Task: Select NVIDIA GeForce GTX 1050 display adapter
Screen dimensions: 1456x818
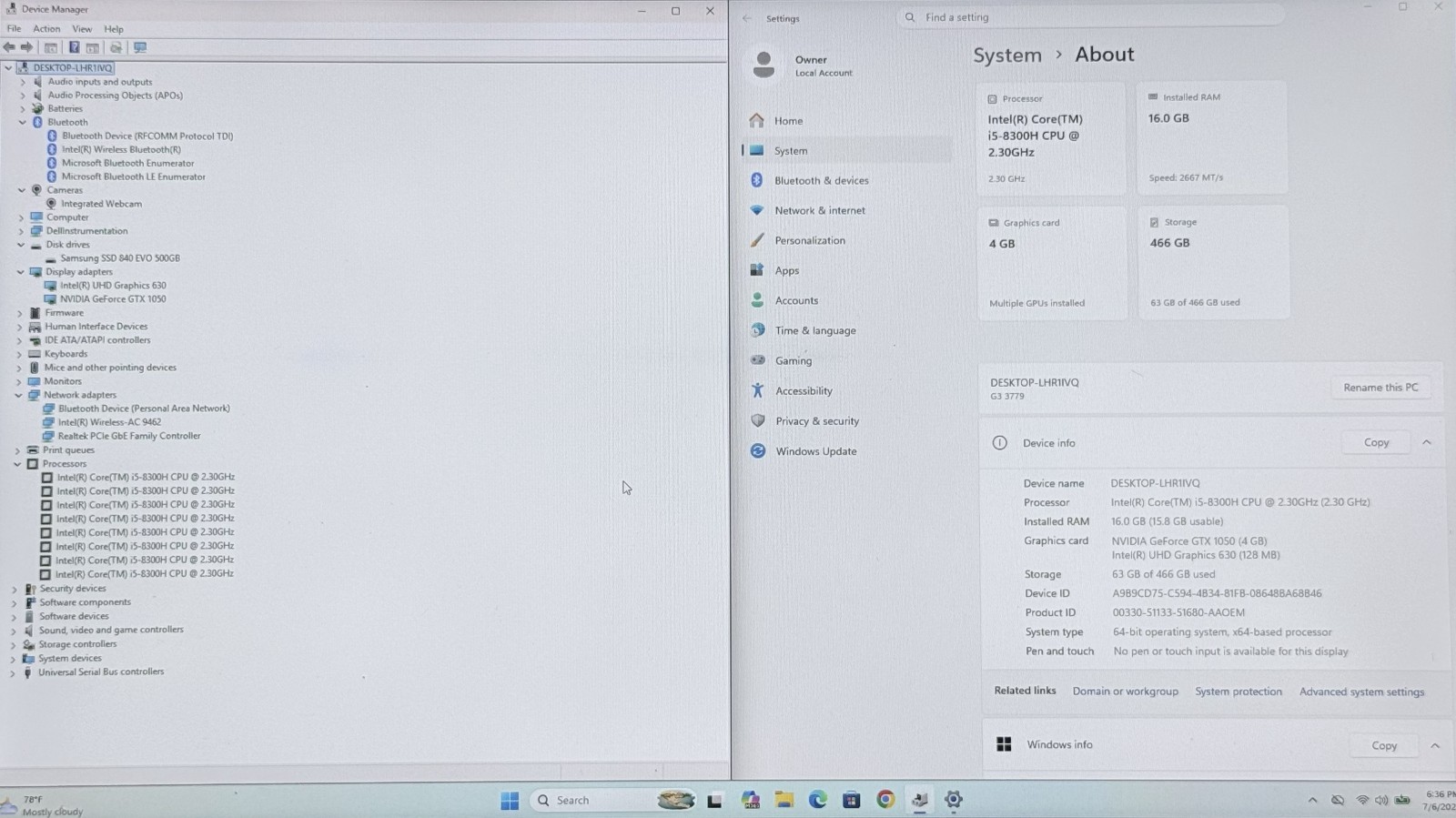Action: (113, 299)
